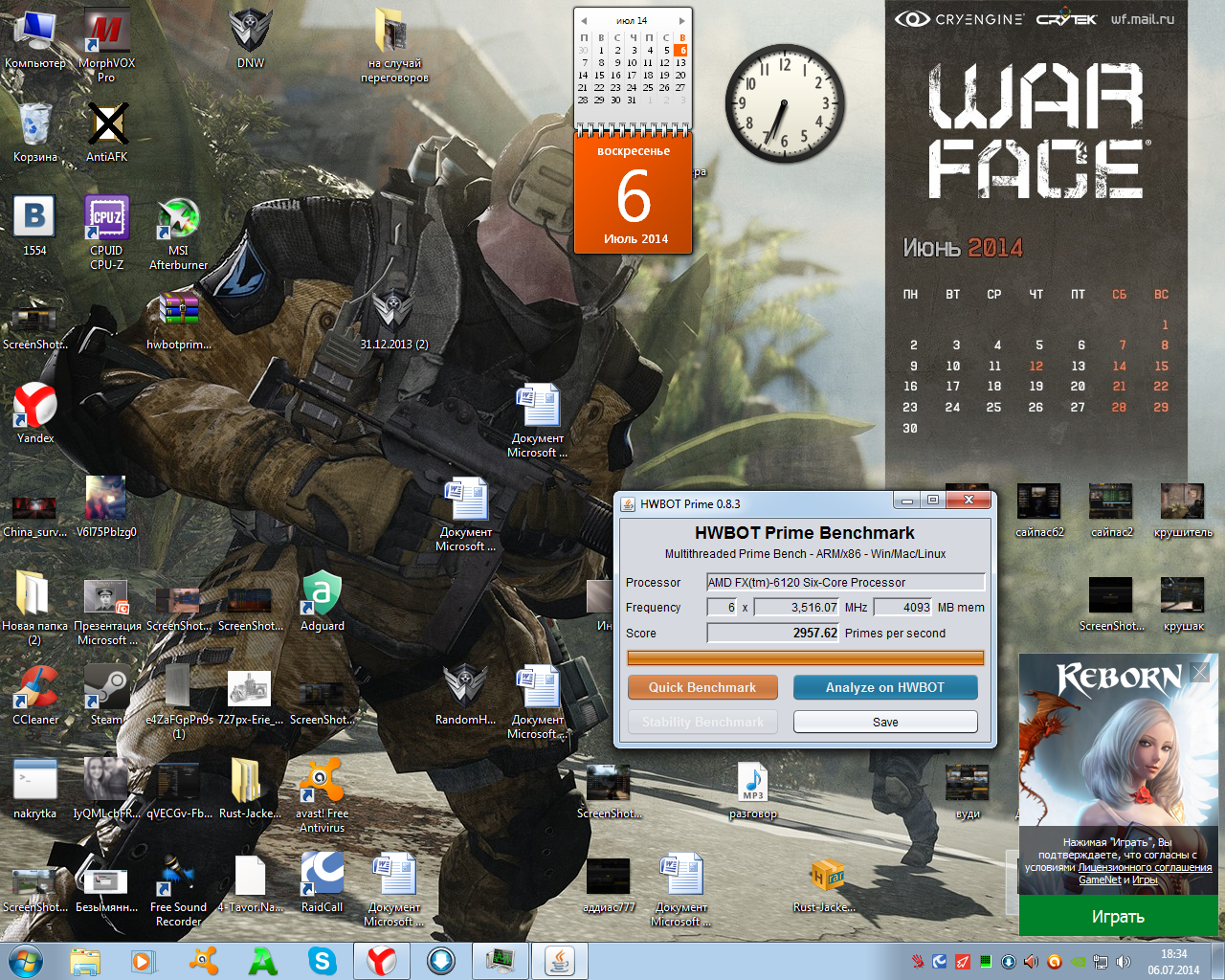Image resolution: width=1225 pixels, height=980 pixels.
Task: Open the AntiAFK desktop icon
Action: point(106,132)
